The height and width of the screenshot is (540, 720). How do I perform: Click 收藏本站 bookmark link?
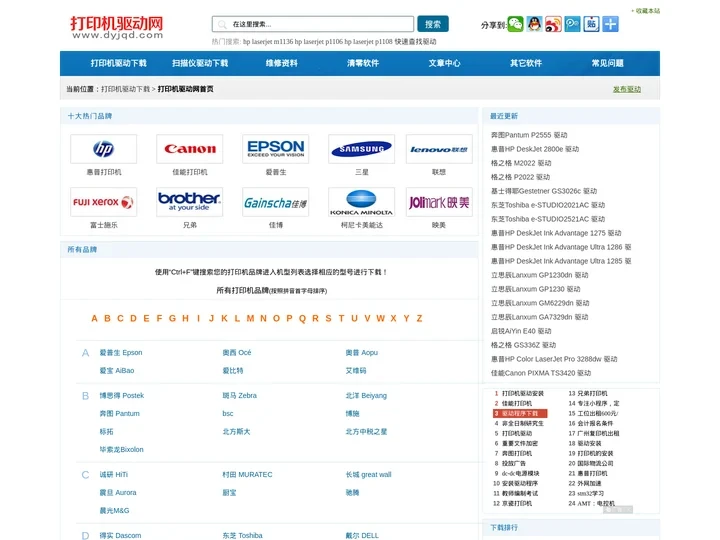647,11
